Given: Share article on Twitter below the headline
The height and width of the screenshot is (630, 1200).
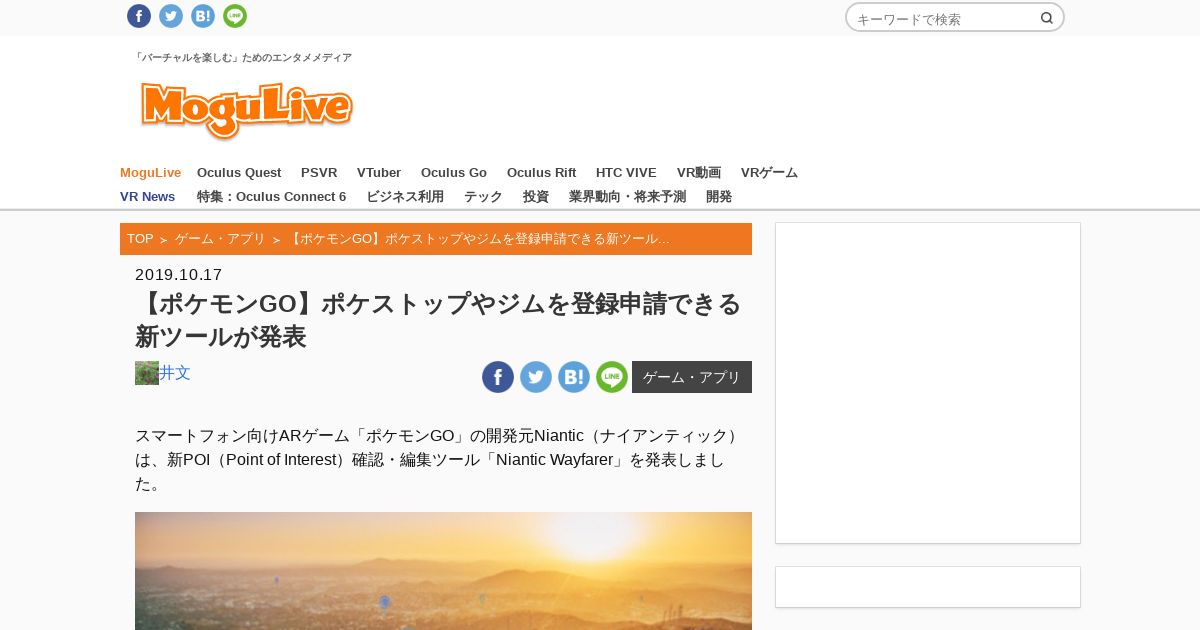Looking at the screenshot, I should coord(536,377).
